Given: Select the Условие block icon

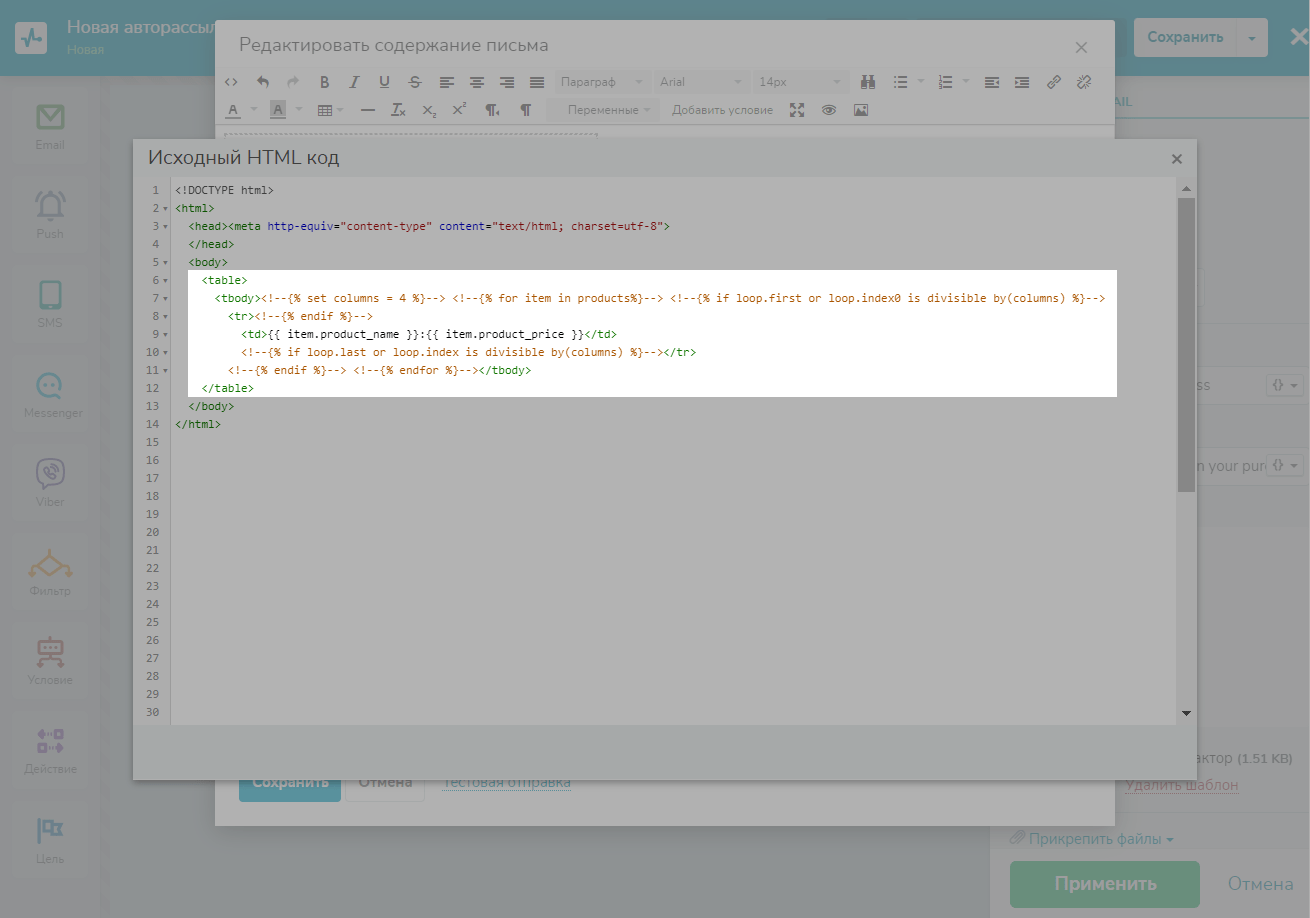Looking at the screenshot, I should [x=50, y=652].
